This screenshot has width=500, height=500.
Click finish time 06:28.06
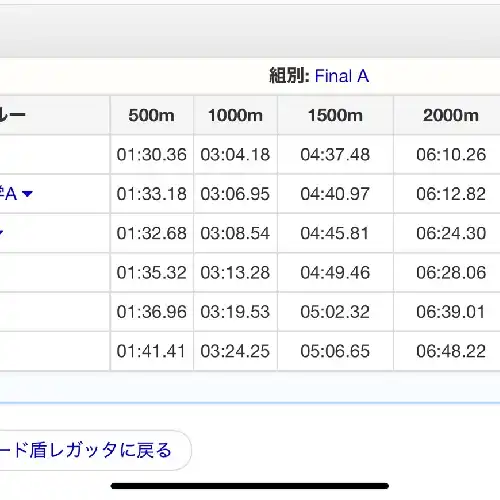[x=451, y=273]
